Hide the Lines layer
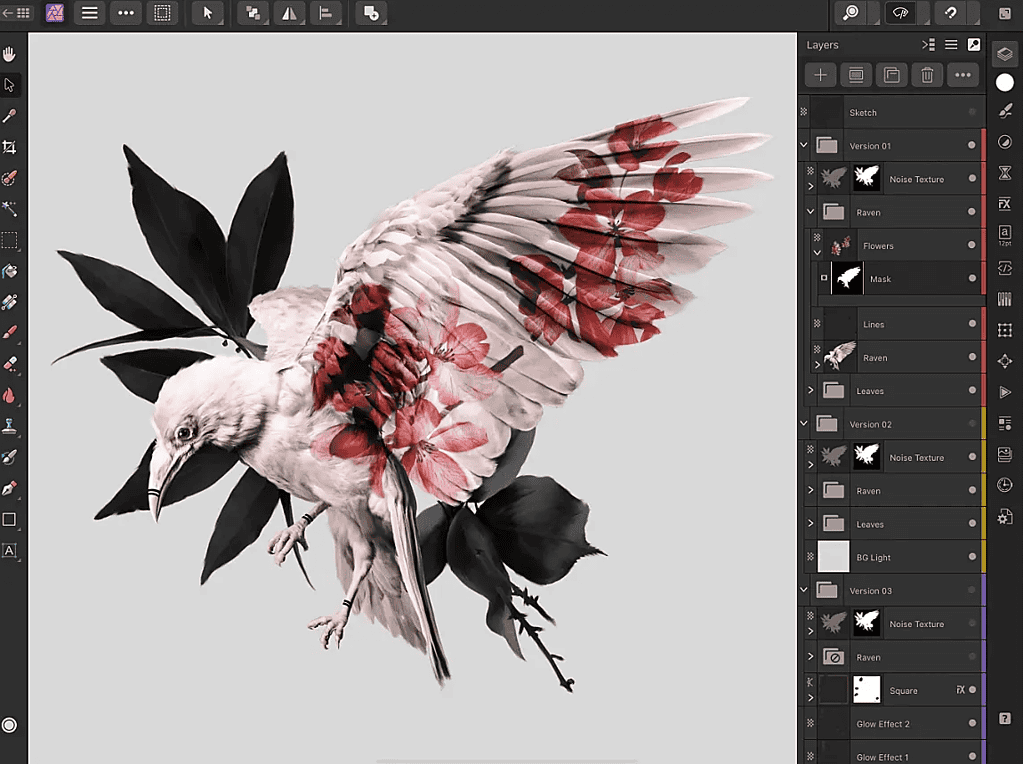Image resolution: width=1023 pixels, height=764 pixels. (x=972, y=324)
